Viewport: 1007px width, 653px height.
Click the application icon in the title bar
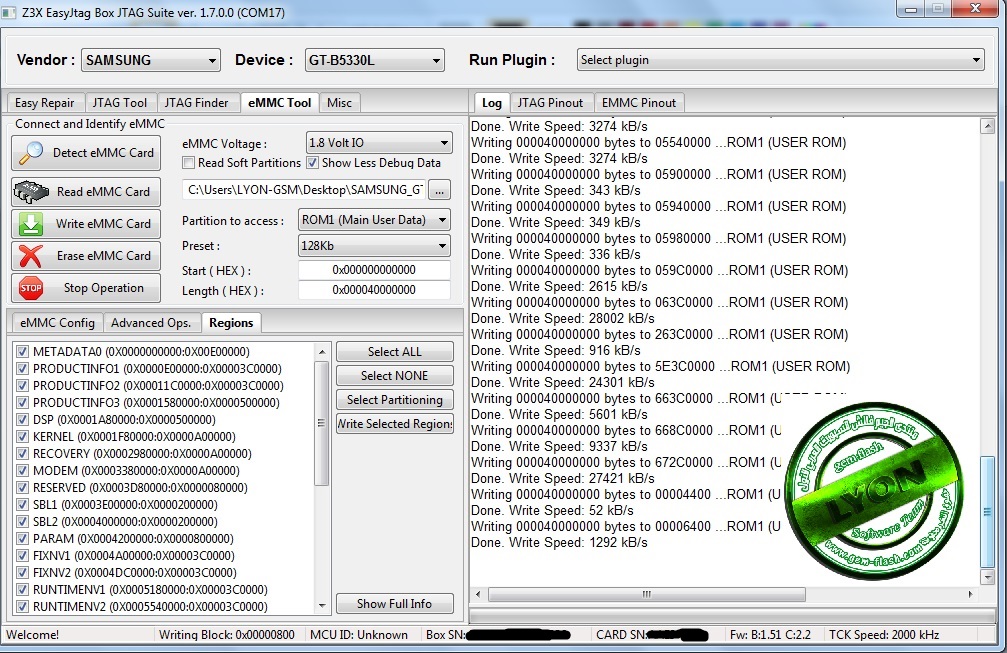point(9,12)
